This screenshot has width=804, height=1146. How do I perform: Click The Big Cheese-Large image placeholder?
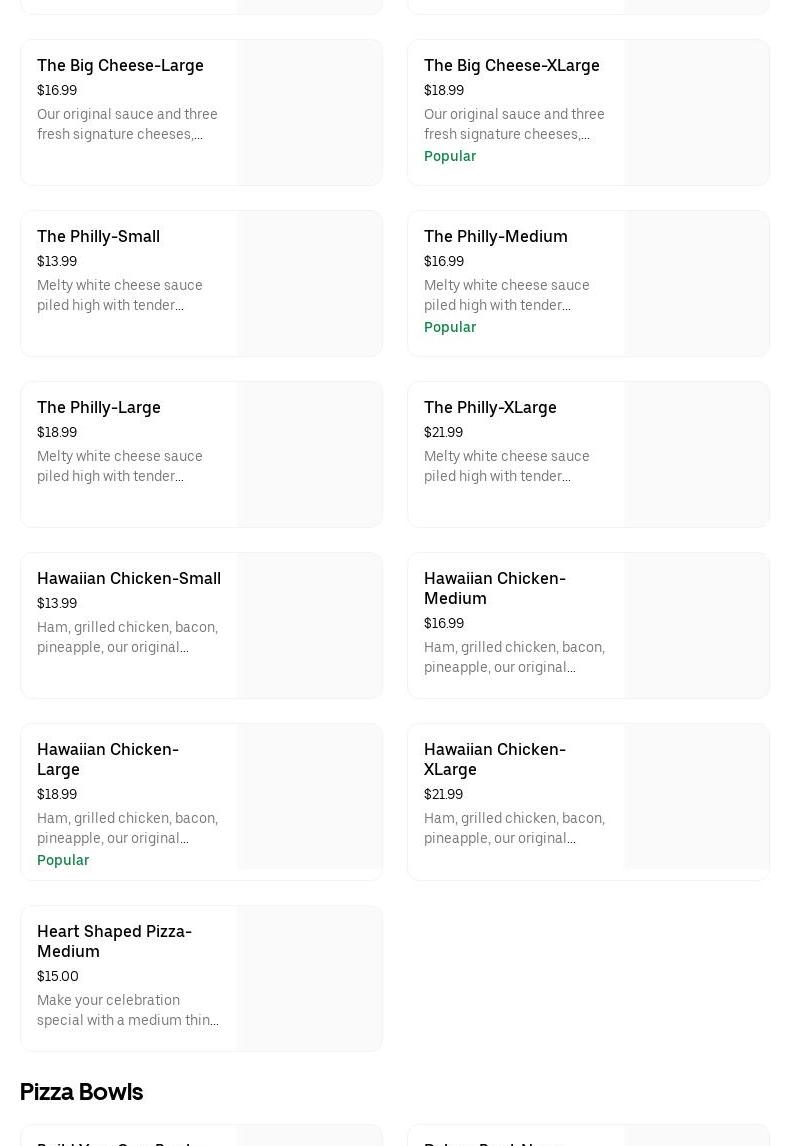coord(309,113)
